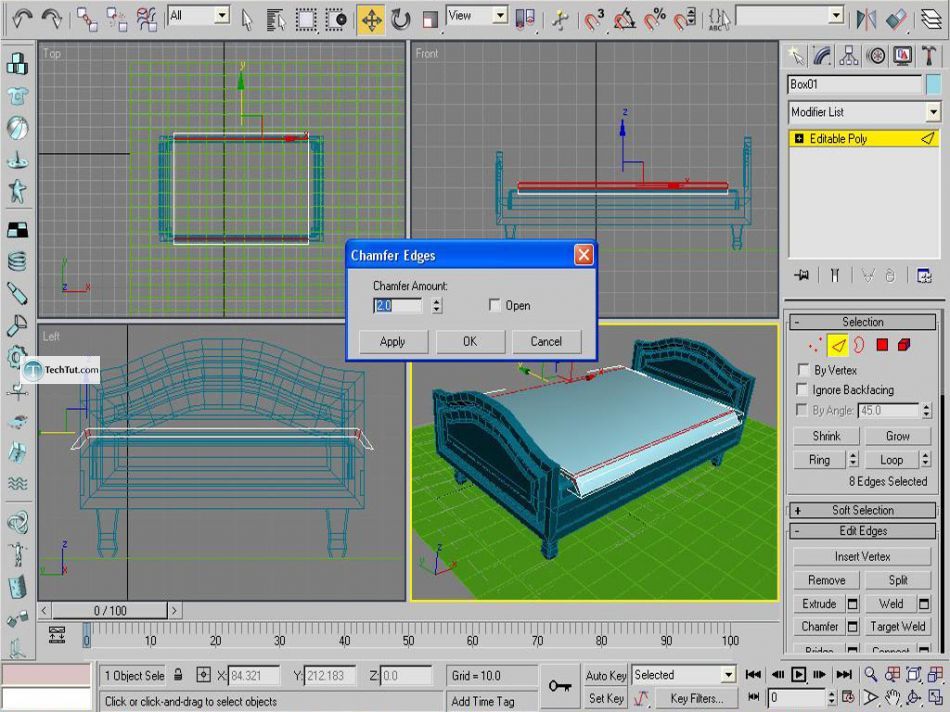Viewport: 950px width, 712px height.
Task: Click the Shrink selection button
Action: pyautogui.click(x=826, y=436)
